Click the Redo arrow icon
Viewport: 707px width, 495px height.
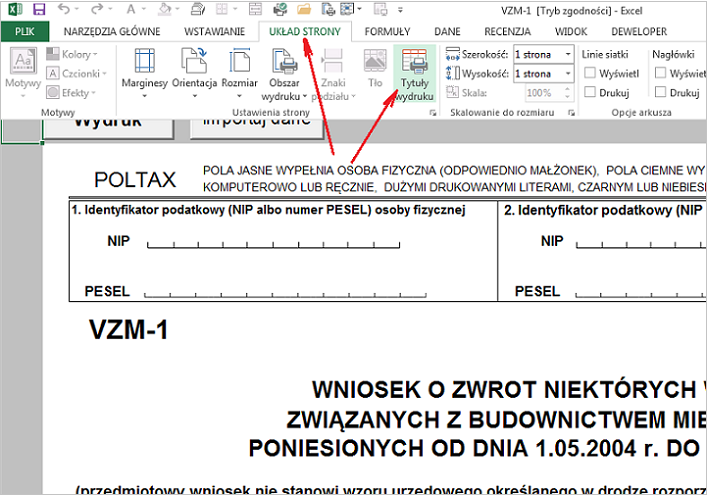point(96,9)
